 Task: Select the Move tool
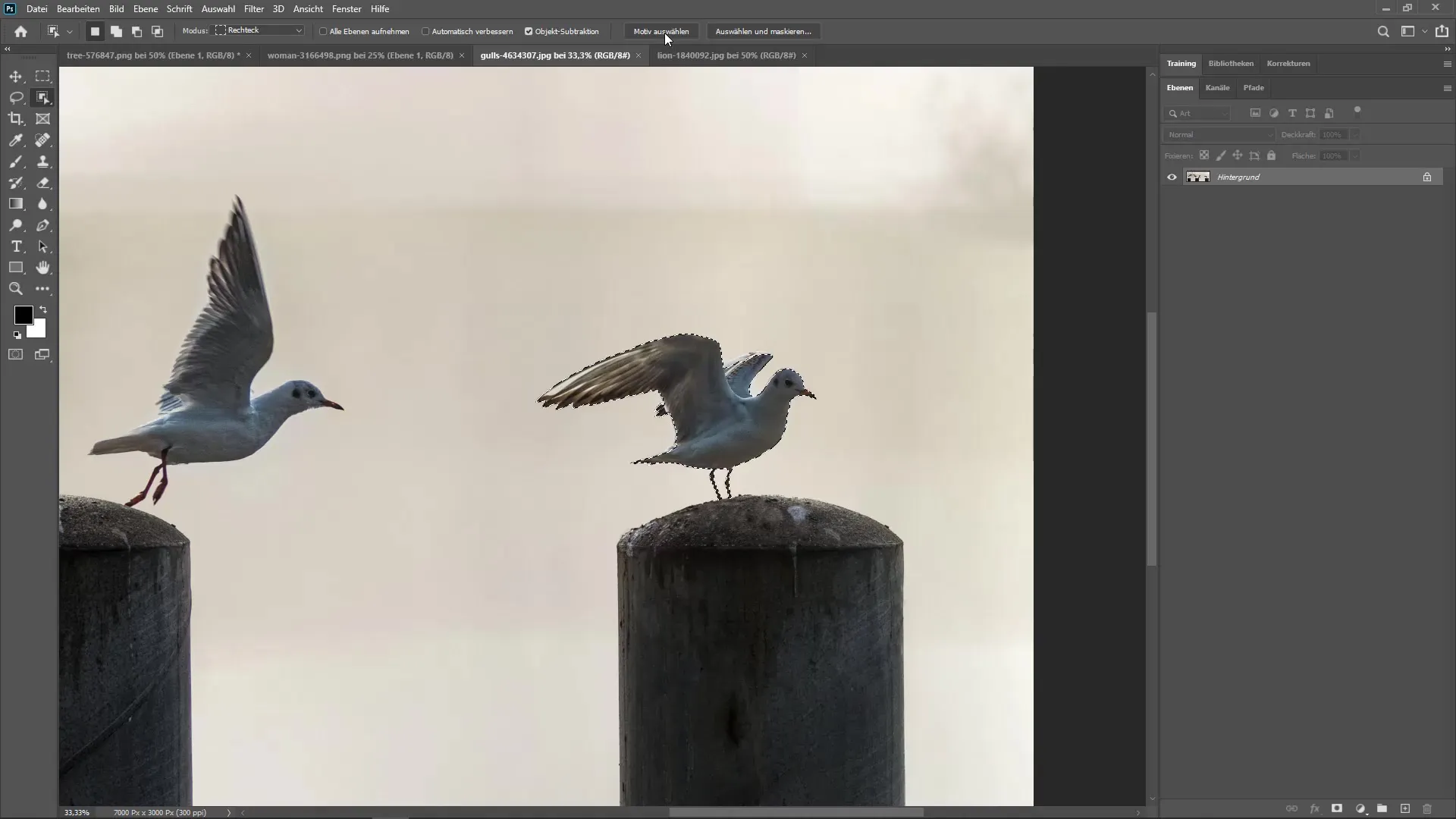click(x=16, y=77)
